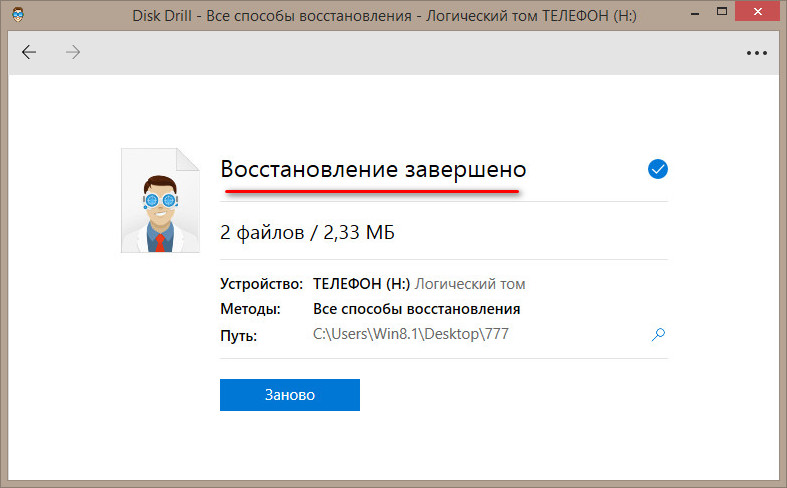This screenshot has width=787, height=488.
Task: Go forward with the right arrow
Action: pos(73,52)
